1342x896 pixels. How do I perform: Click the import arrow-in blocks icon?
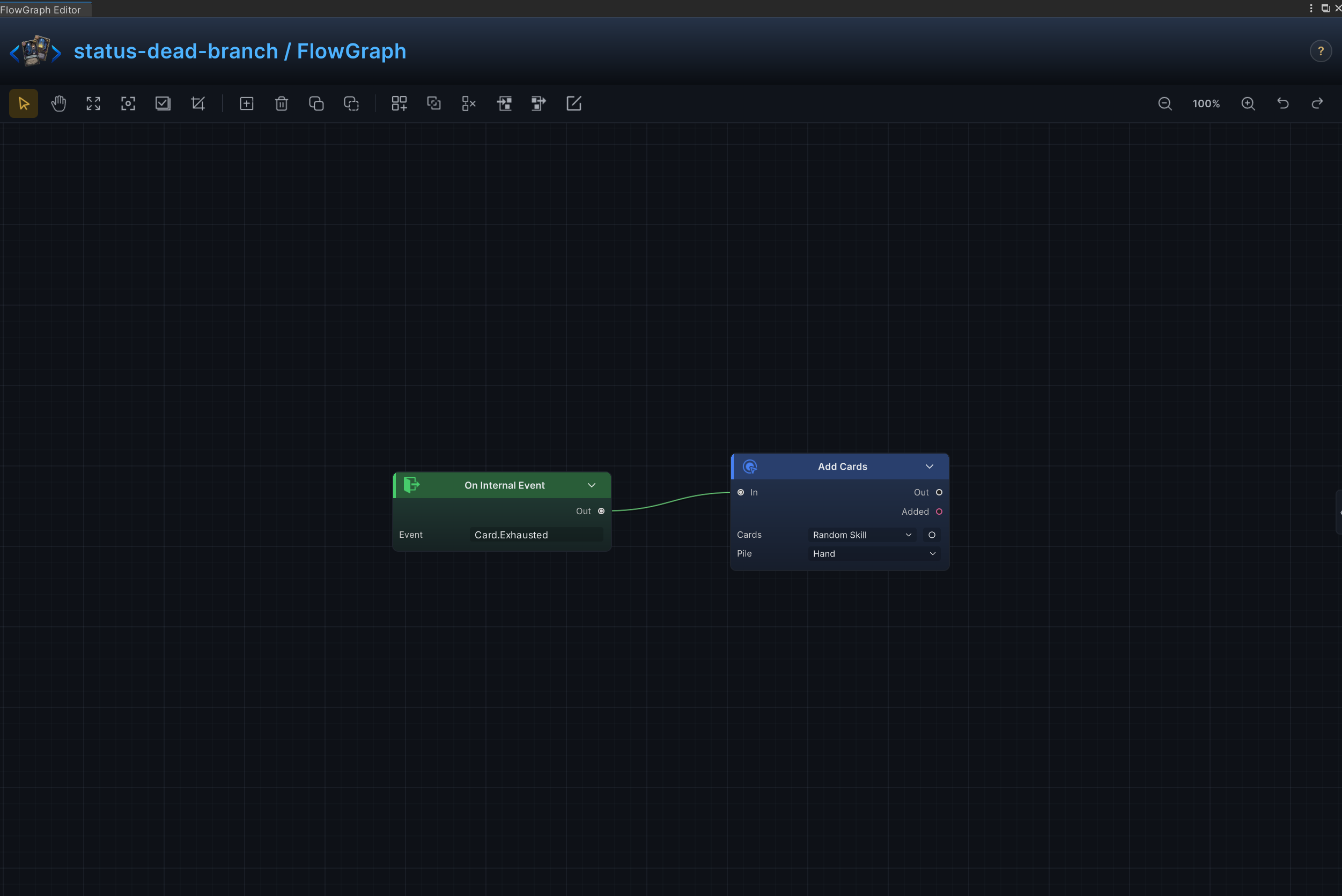tap(504, 103)
